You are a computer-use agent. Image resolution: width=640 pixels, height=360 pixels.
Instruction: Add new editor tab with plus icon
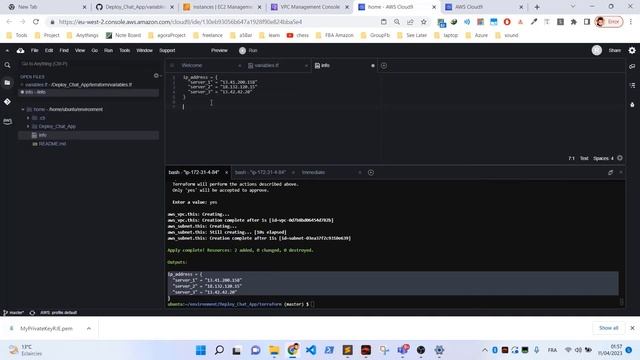(384, 65)
